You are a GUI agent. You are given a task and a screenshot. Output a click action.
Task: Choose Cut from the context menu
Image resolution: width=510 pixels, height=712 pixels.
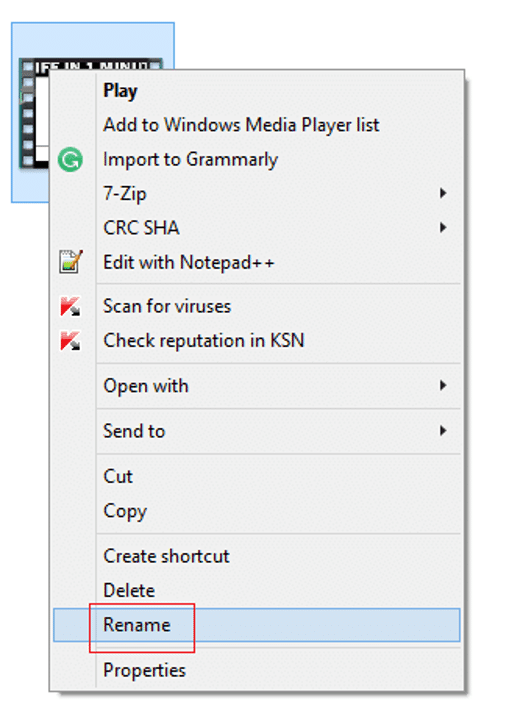(257, 476)
